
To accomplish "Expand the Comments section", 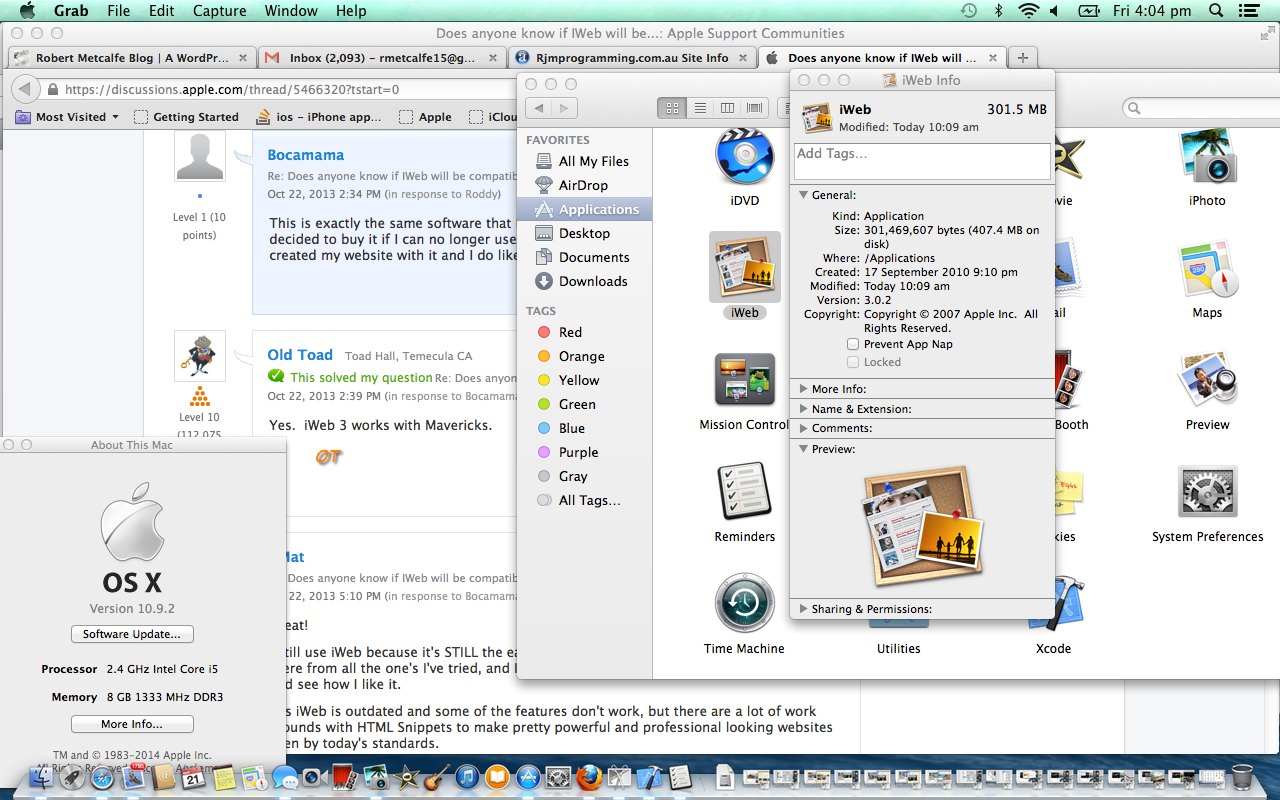I will click(803, 428).
